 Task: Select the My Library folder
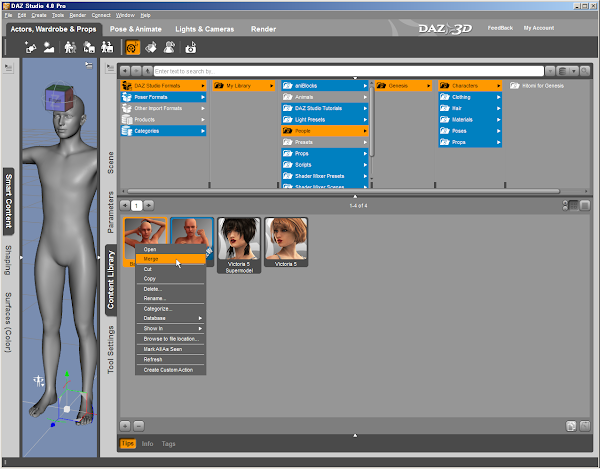[244, 86]
